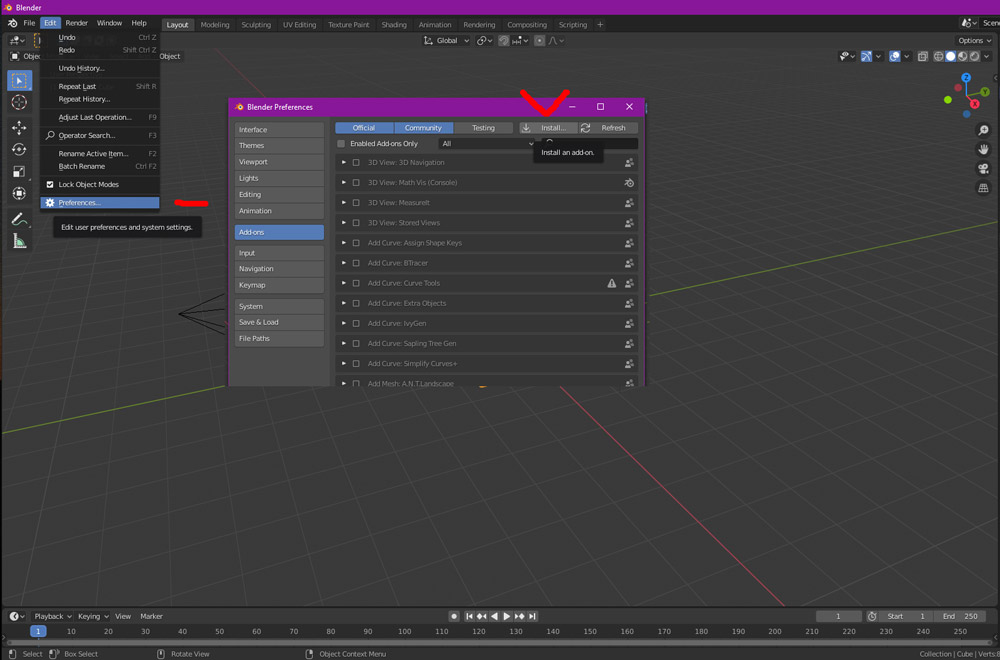Enable 3D View: 3D Navigation add-on
This screenshot has height=660, width=1000.
[356, 163]
